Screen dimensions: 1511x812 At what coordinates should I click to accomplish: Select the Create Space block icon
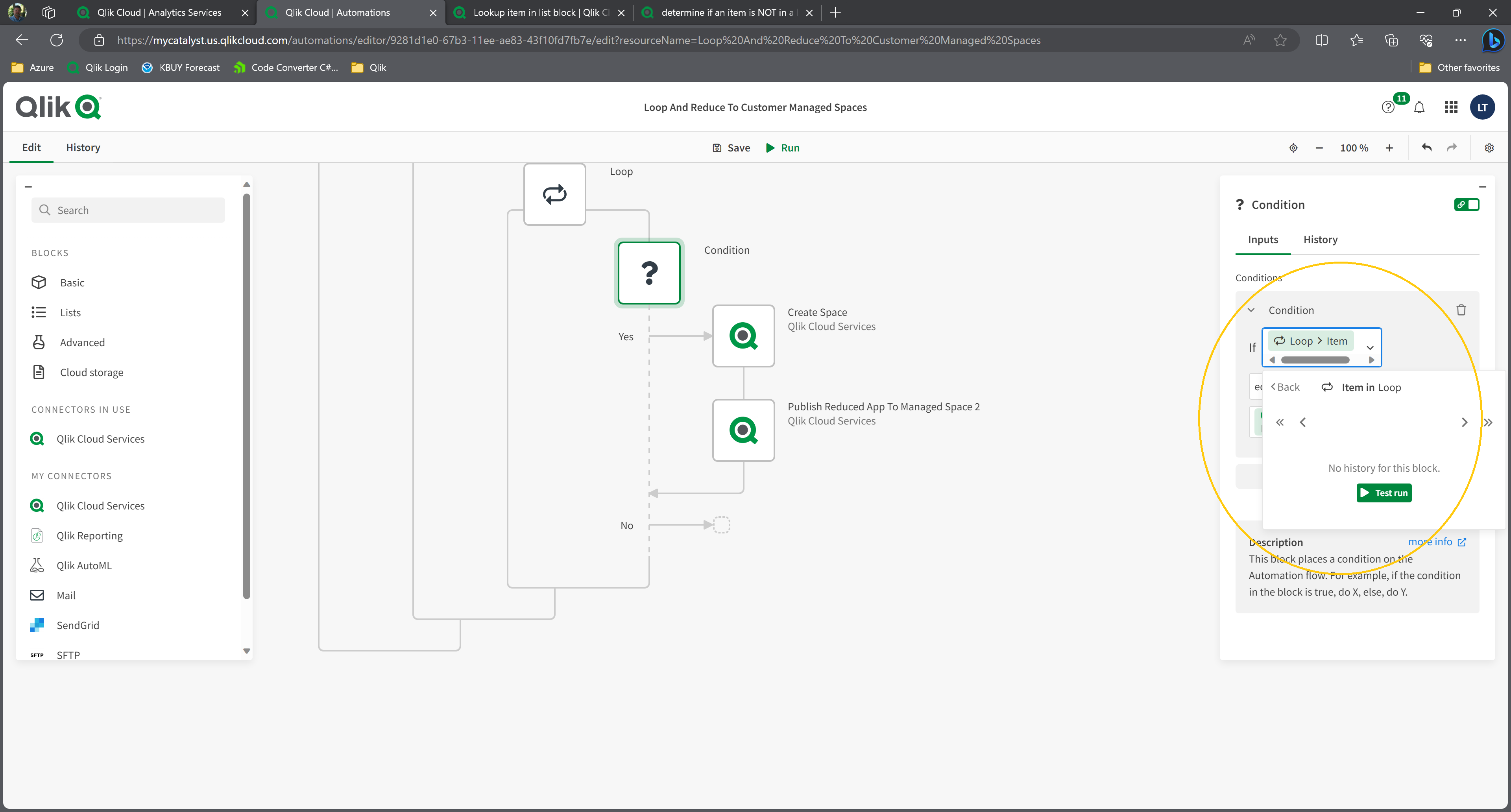pyautogui.click(x=743, y=336)
